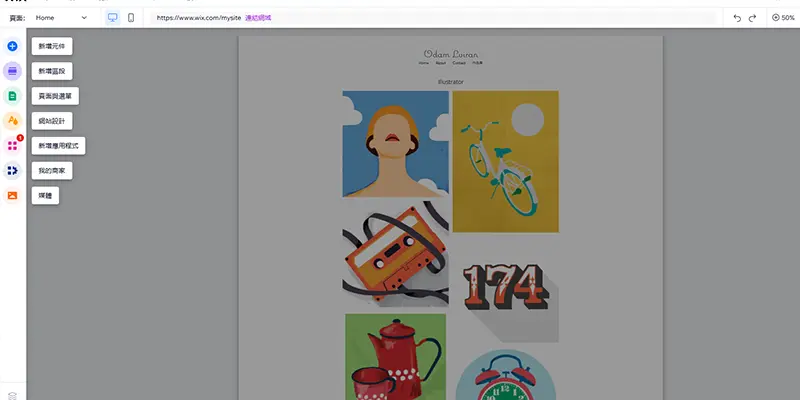Click the 新增應用程式 tooltip label
This screenshot has height=400, width=800.
click(59, 146)
